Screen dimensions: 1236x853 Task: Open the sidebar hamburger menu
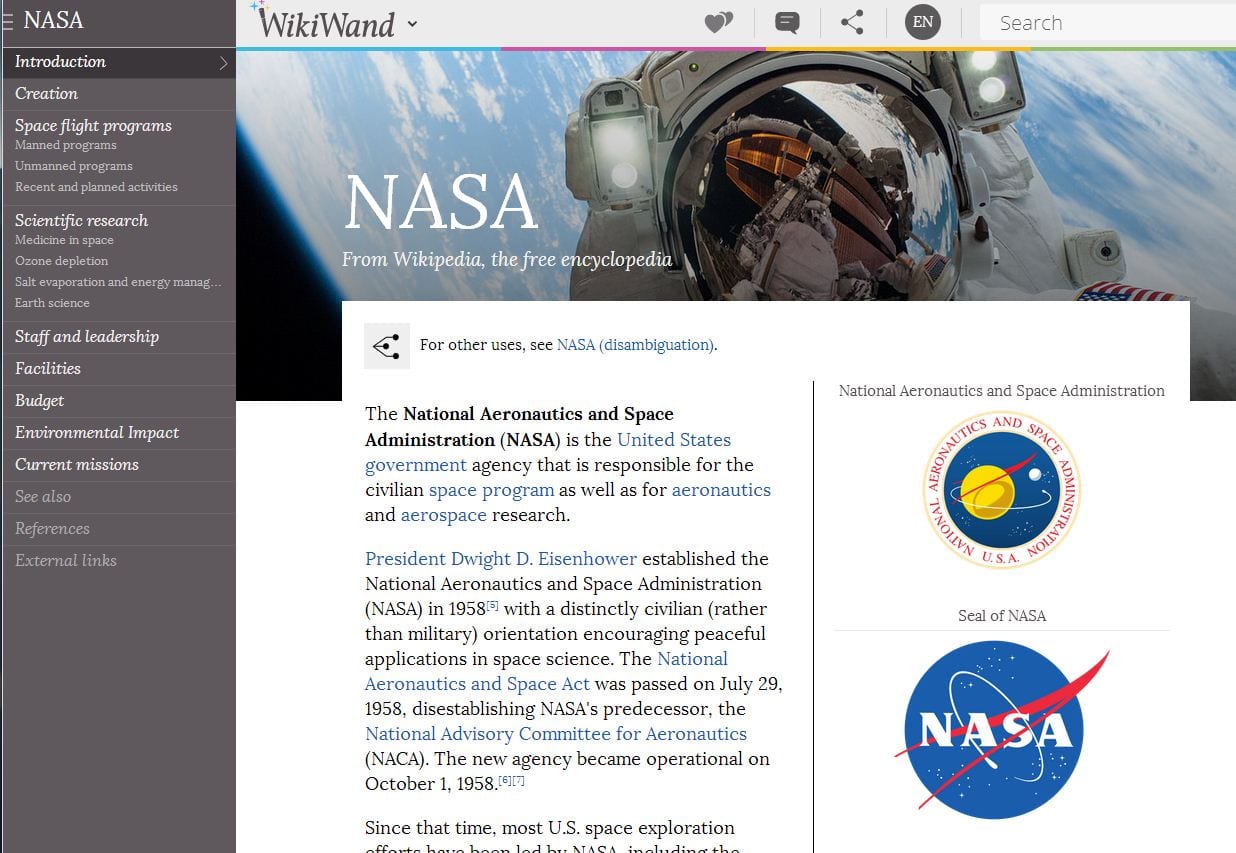[x=8, y=20]
